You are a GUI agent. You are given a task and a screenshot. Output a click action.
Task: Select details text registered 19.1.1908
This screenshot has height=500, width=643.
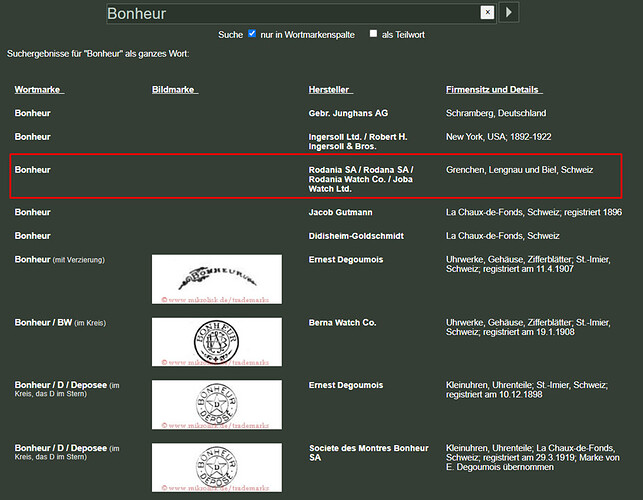coord(528,327)
